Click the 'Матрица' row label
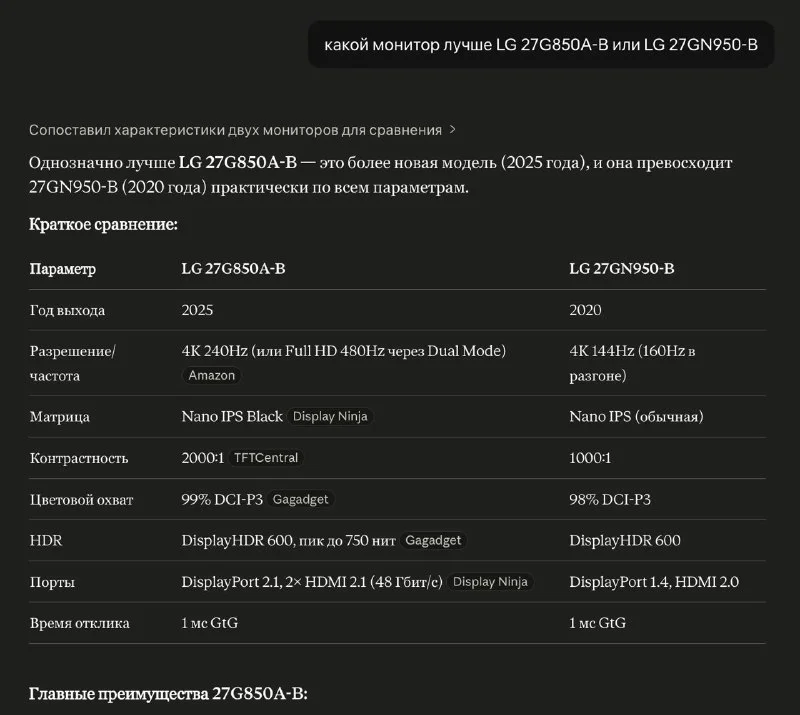Image resolution: width=800 pixels, height=715 pixels. (60, 417)
